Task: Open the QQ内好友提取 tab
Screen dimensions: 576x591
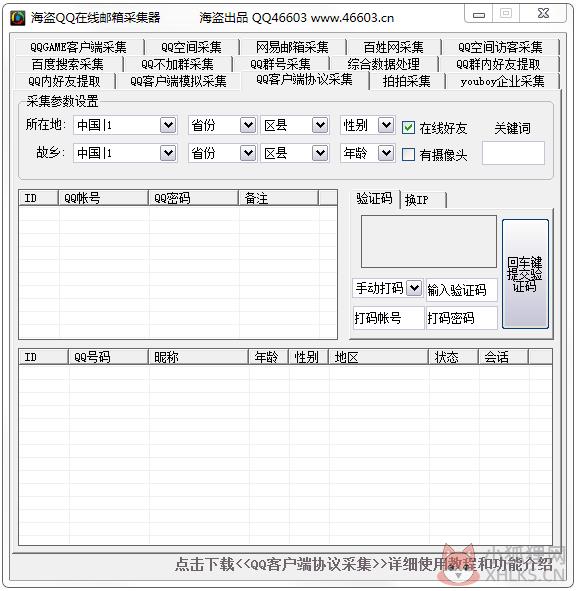Action: tap(64, 81)
